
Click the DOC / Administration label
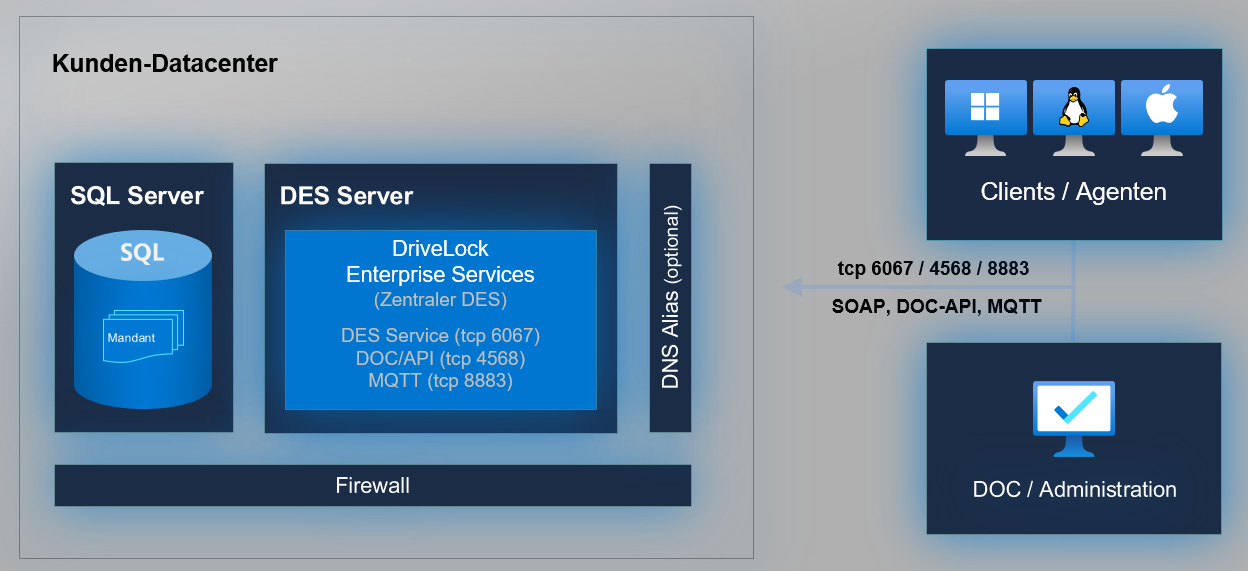click(x=1074, y=490)
